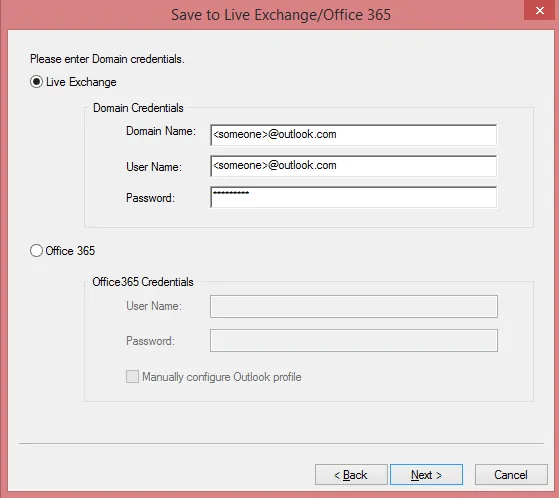Click the Office365 User Name field
The width and height of the screenshot is (559, 498).
coord(354,306)
